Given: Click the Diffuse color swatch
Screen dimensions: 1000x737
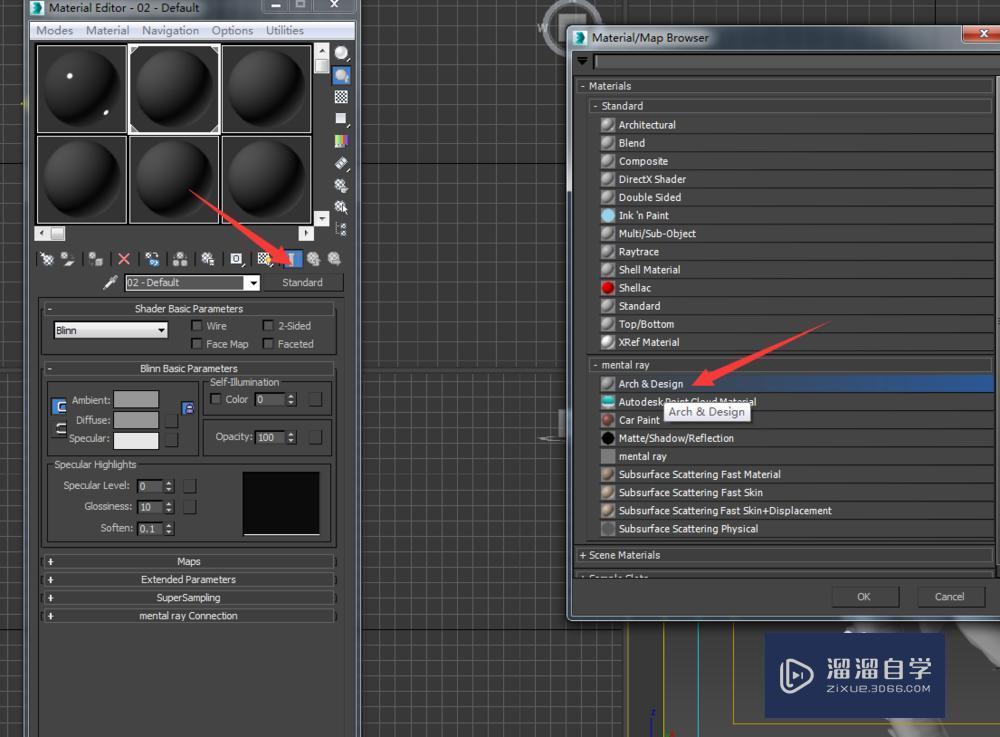Looking at the screenshot, I should (136, 420).
